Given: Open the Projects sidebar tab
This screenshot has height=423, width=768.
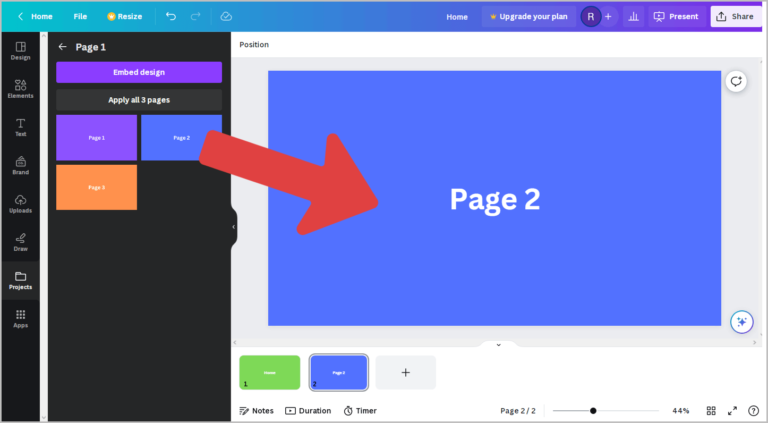Looking at the screenshot, I should 20,281.
